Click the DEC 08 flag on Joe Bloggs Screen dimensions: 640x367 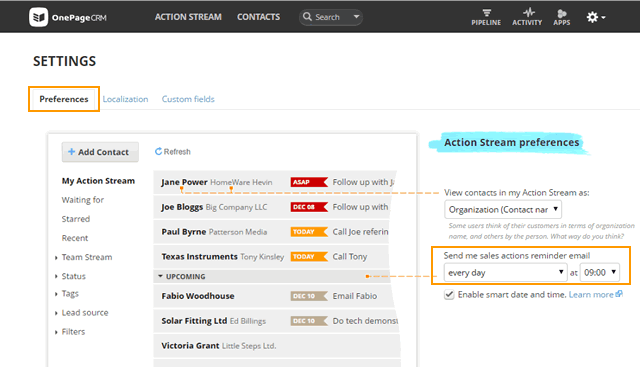point(309,207)
